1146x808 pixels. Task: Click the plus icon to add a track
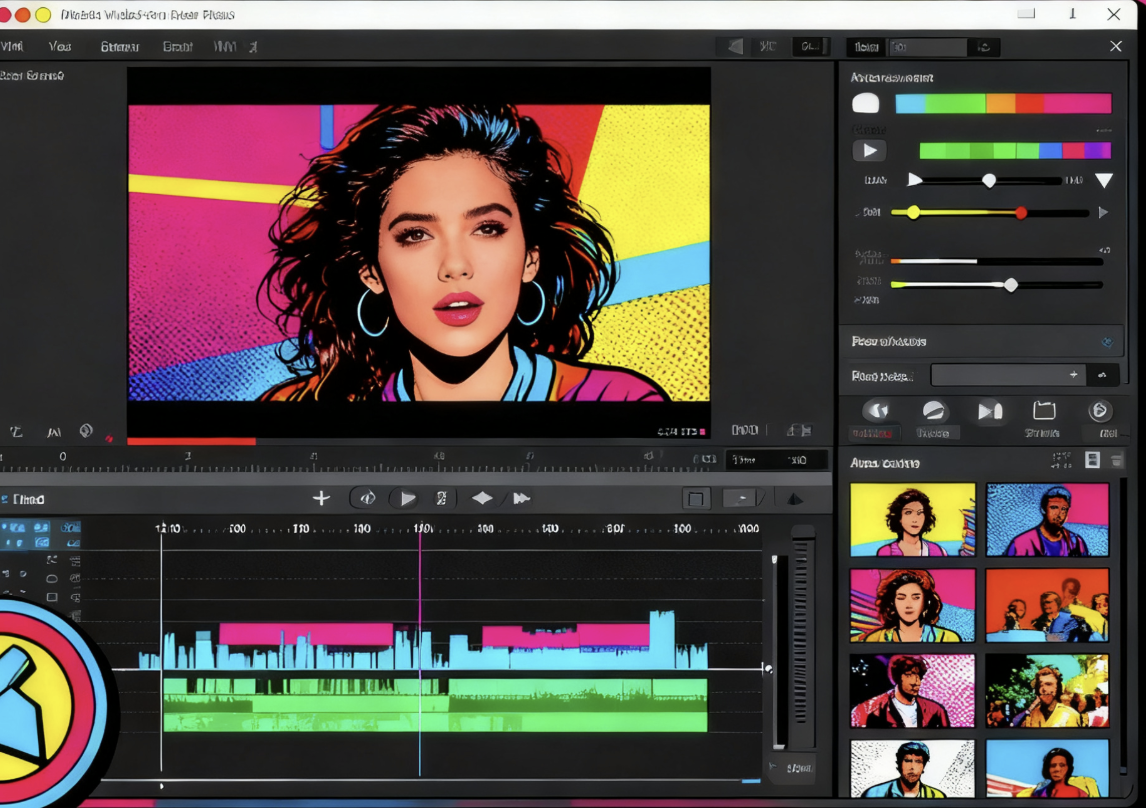(x=321, y=498)
